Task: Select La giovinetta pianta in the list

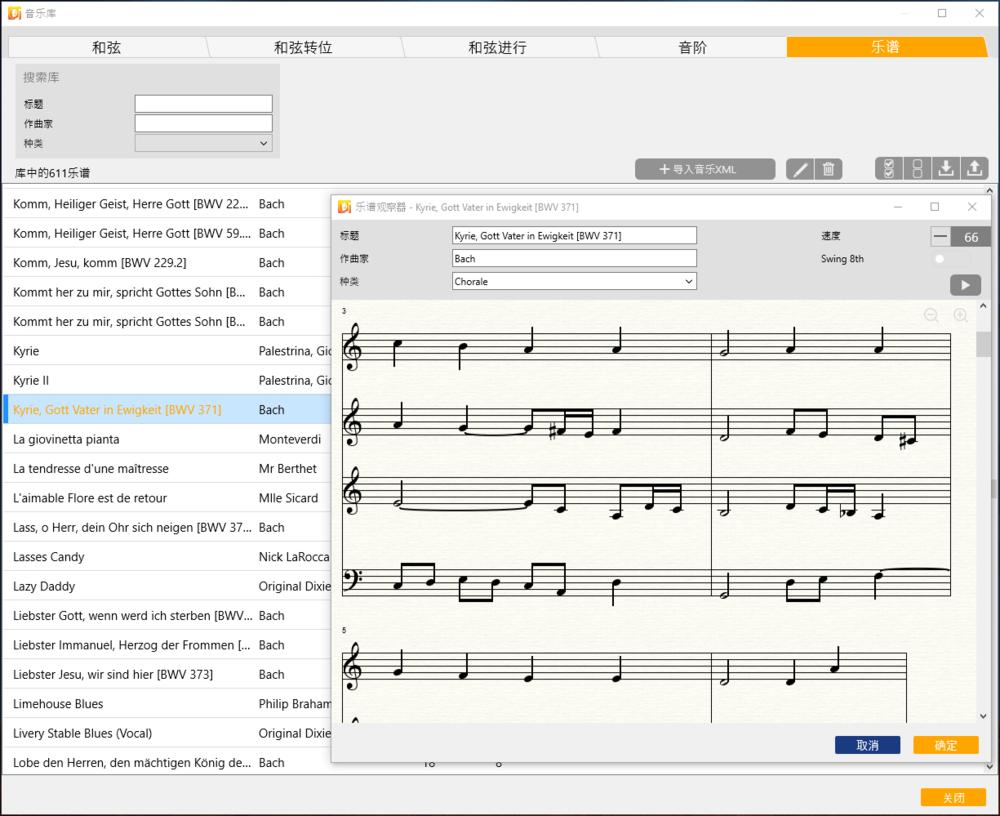Action: tap(66, 439)
